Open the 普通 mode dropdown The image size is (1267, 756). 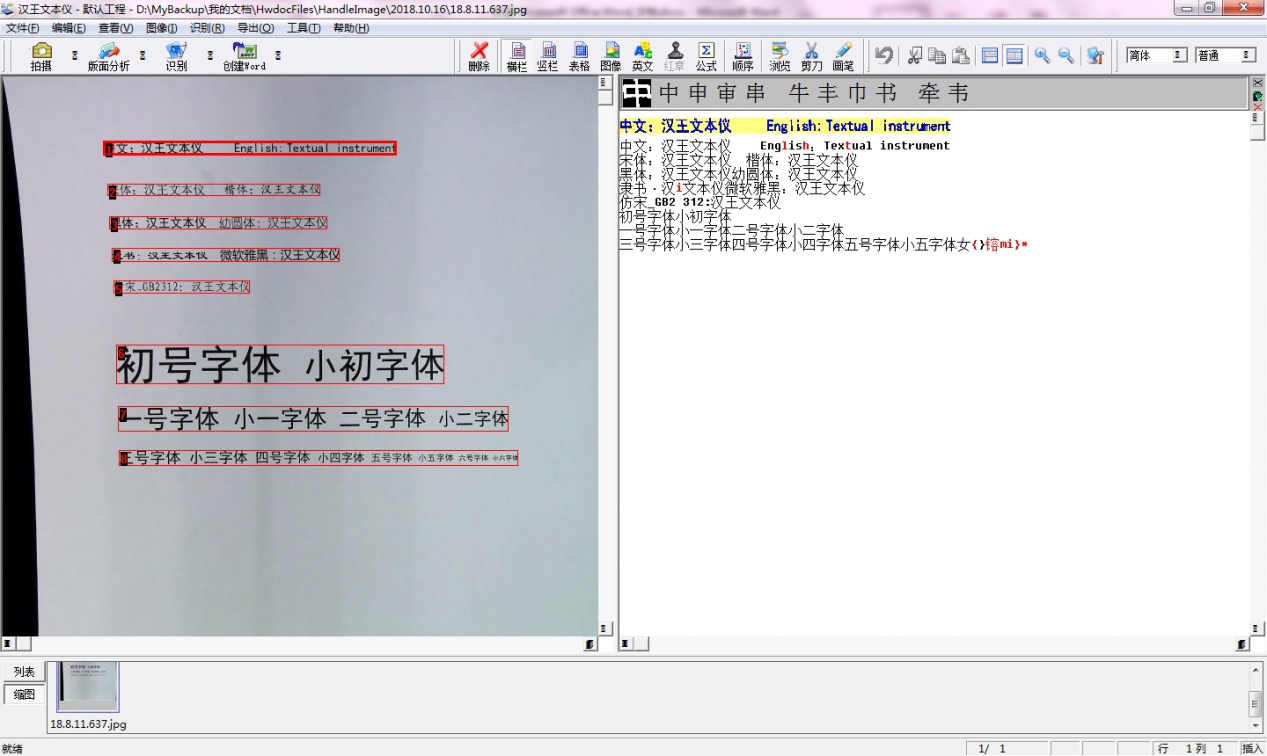click(1247, 55)
